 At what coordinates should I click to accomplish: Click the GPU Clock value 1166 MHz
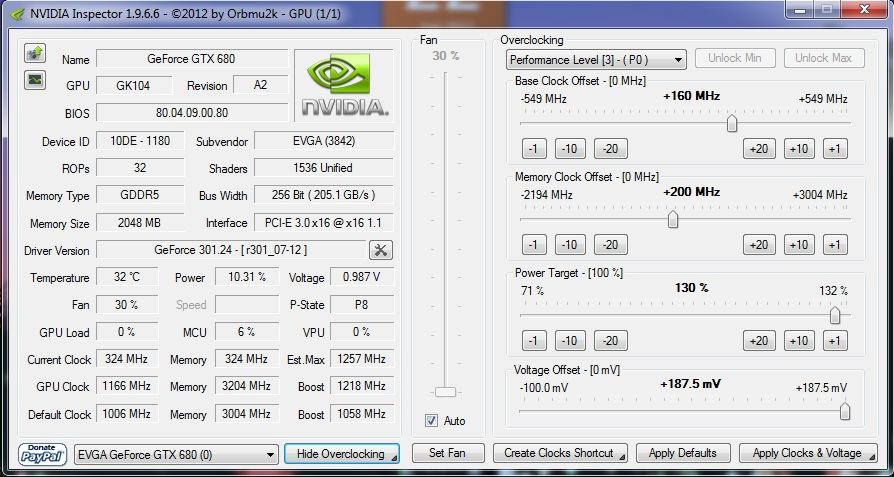tap(127, 386)
